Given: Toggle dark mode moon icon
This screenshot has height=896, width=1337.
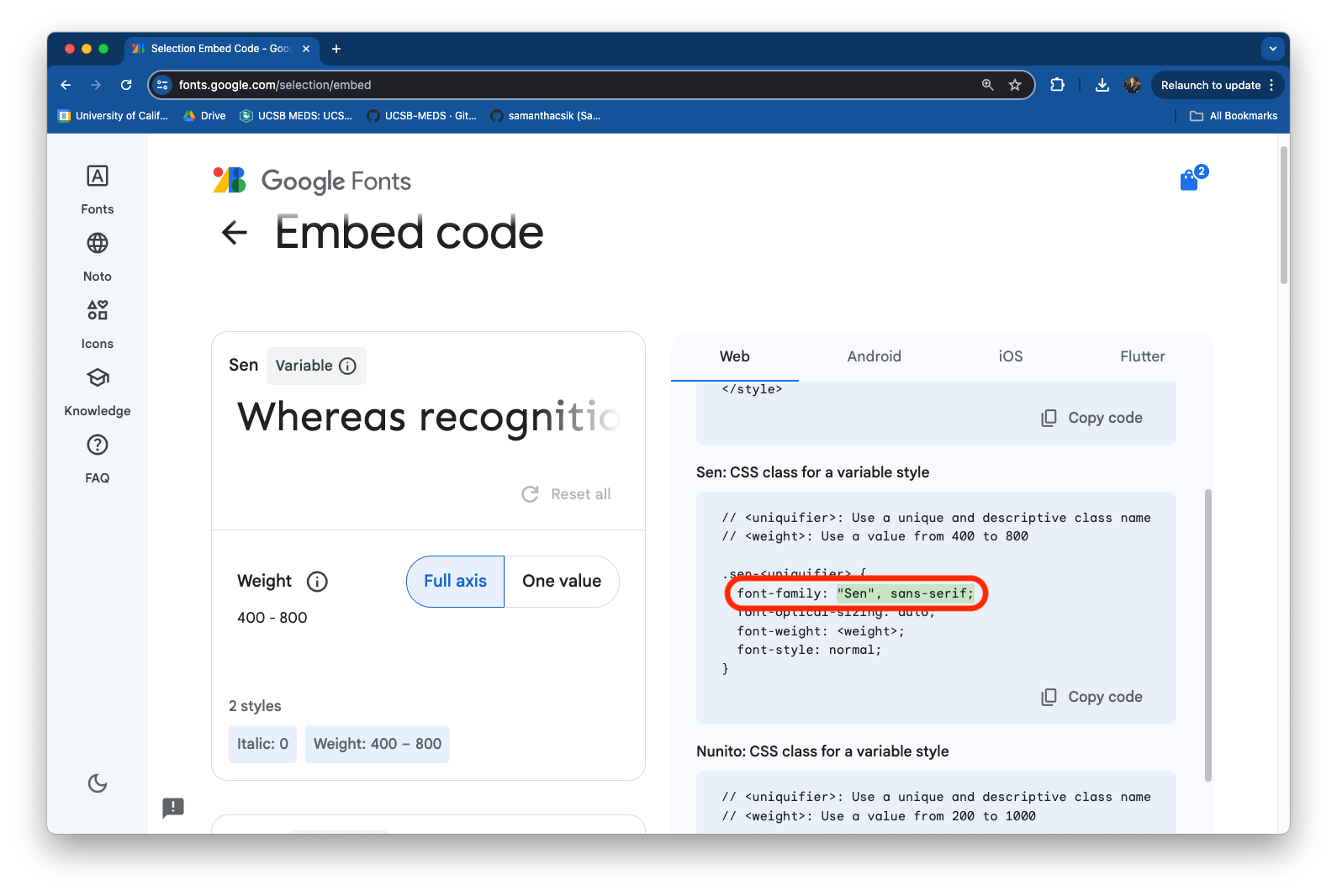Looking at the screenshot, I should click(x=98, y=783).
